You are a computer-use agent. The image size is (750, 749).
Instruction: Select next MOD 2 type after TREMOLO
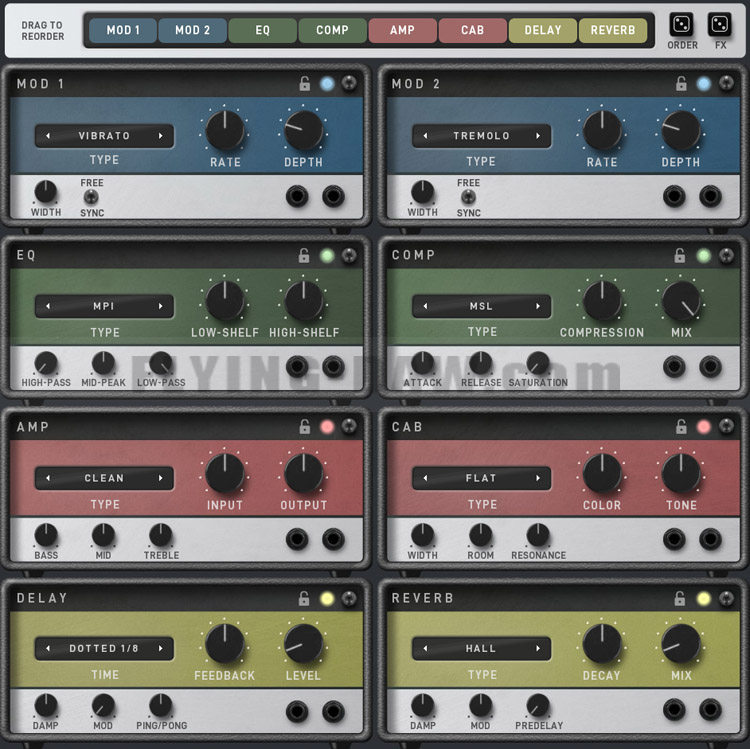point(538,136)
